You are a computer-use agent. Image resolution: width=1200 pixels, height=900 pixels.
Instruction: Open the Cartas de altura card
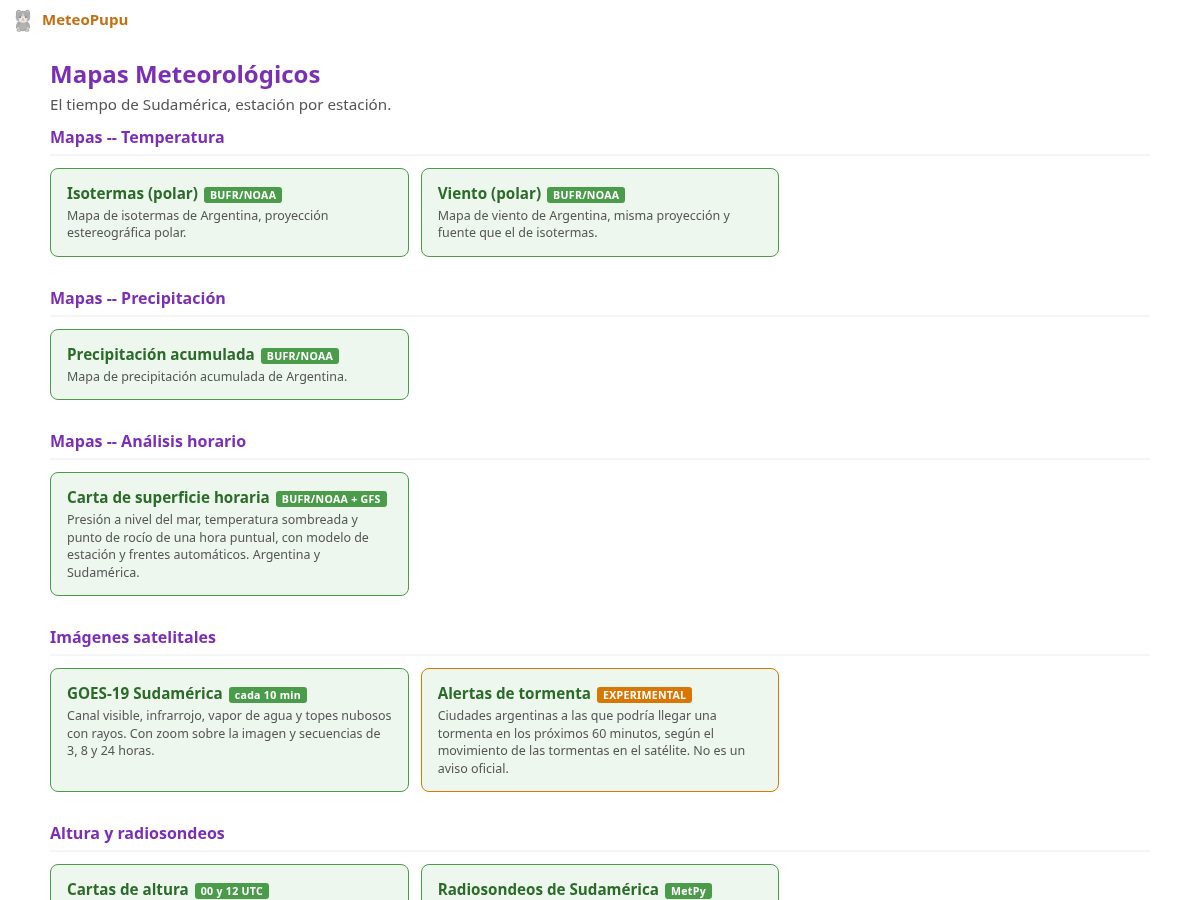229,882
